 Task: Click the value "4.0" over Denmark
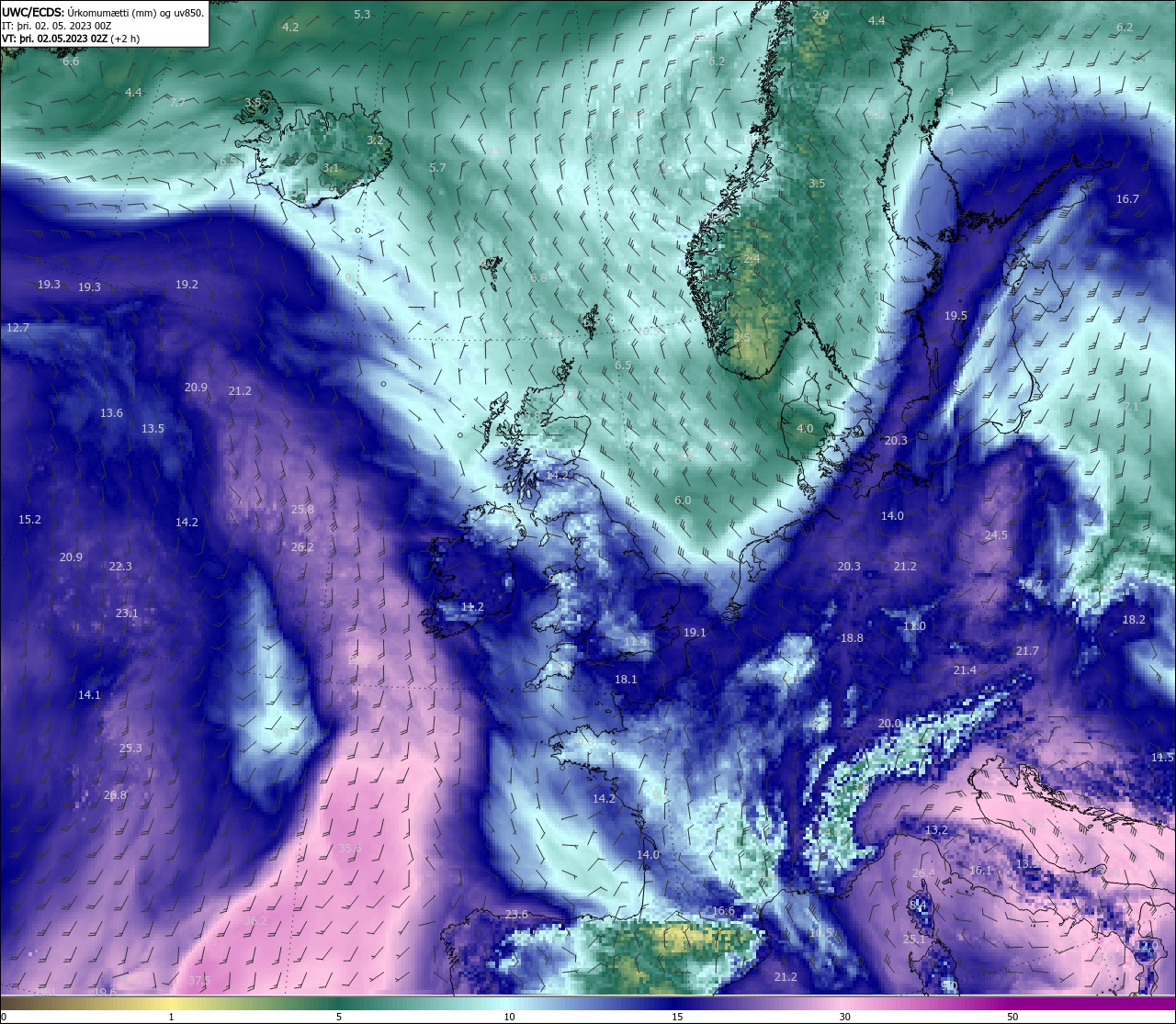[805, 429]
